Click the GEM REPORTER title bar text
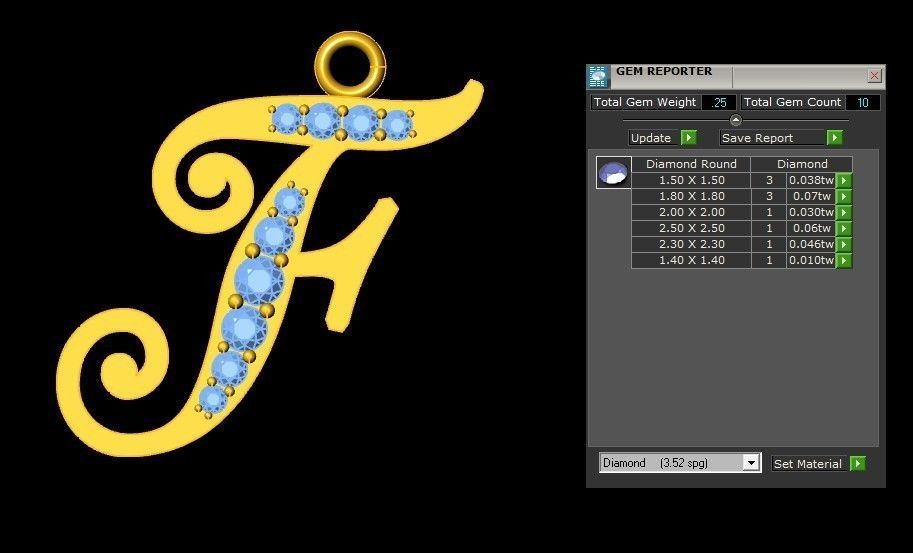 click(664, 71)
